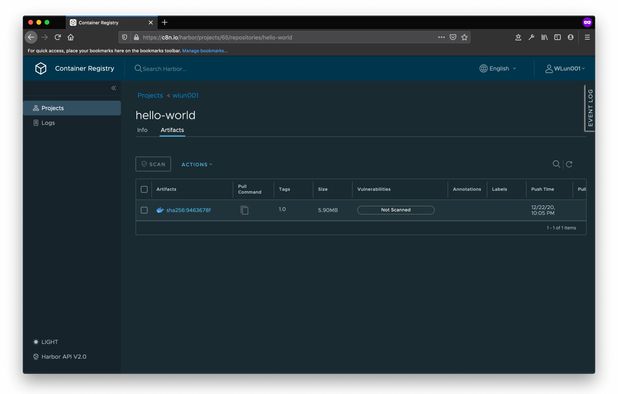Expand the Actions dropdown menu

[x=197, y=164]
